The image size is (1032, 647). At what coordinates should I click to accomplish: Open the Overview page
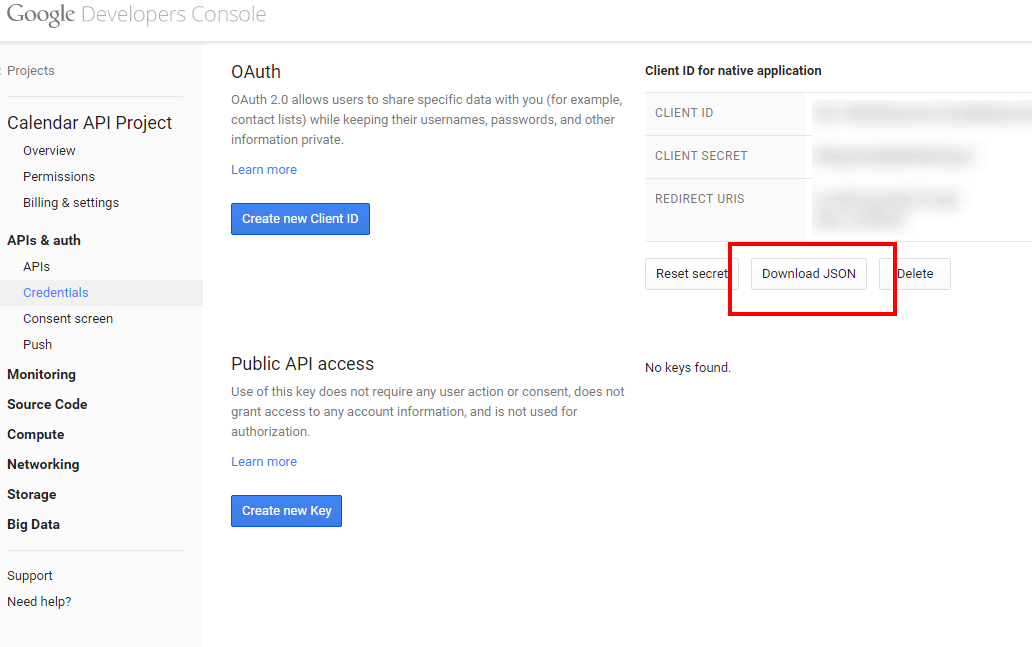click(x=49, y=151)
